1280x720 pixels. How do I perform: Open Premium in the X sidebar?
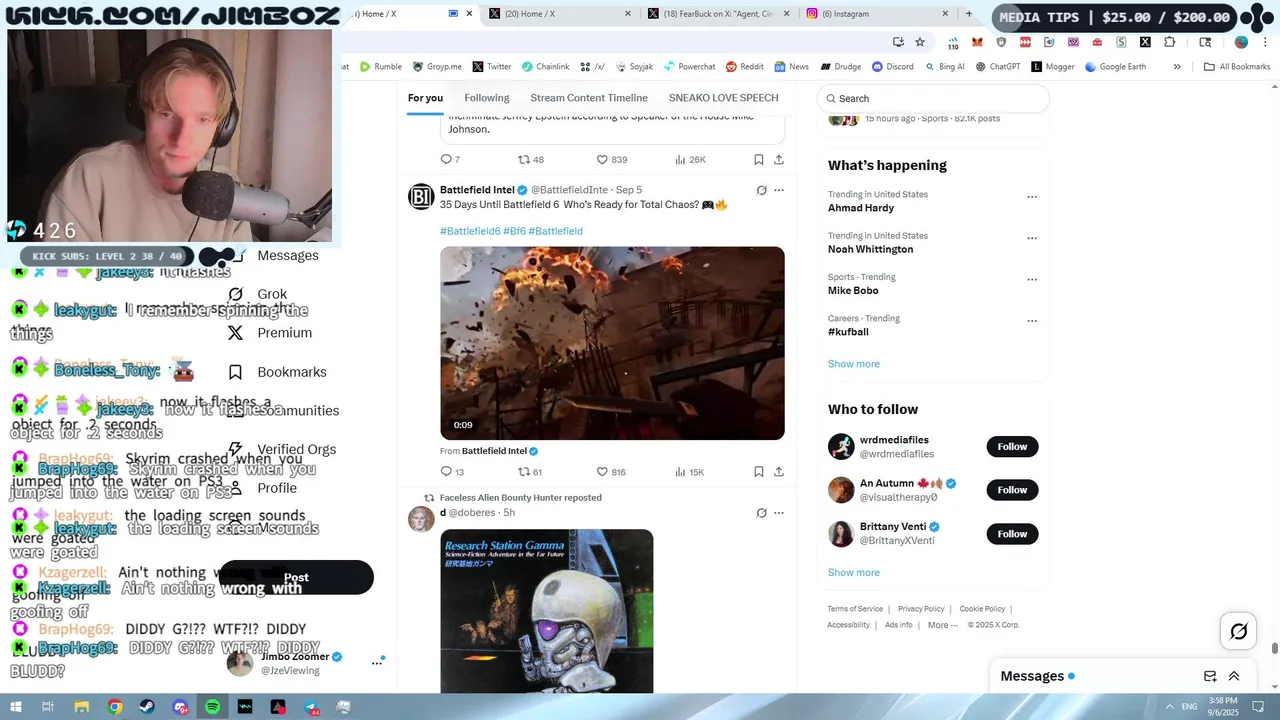[x=269, y=333]
